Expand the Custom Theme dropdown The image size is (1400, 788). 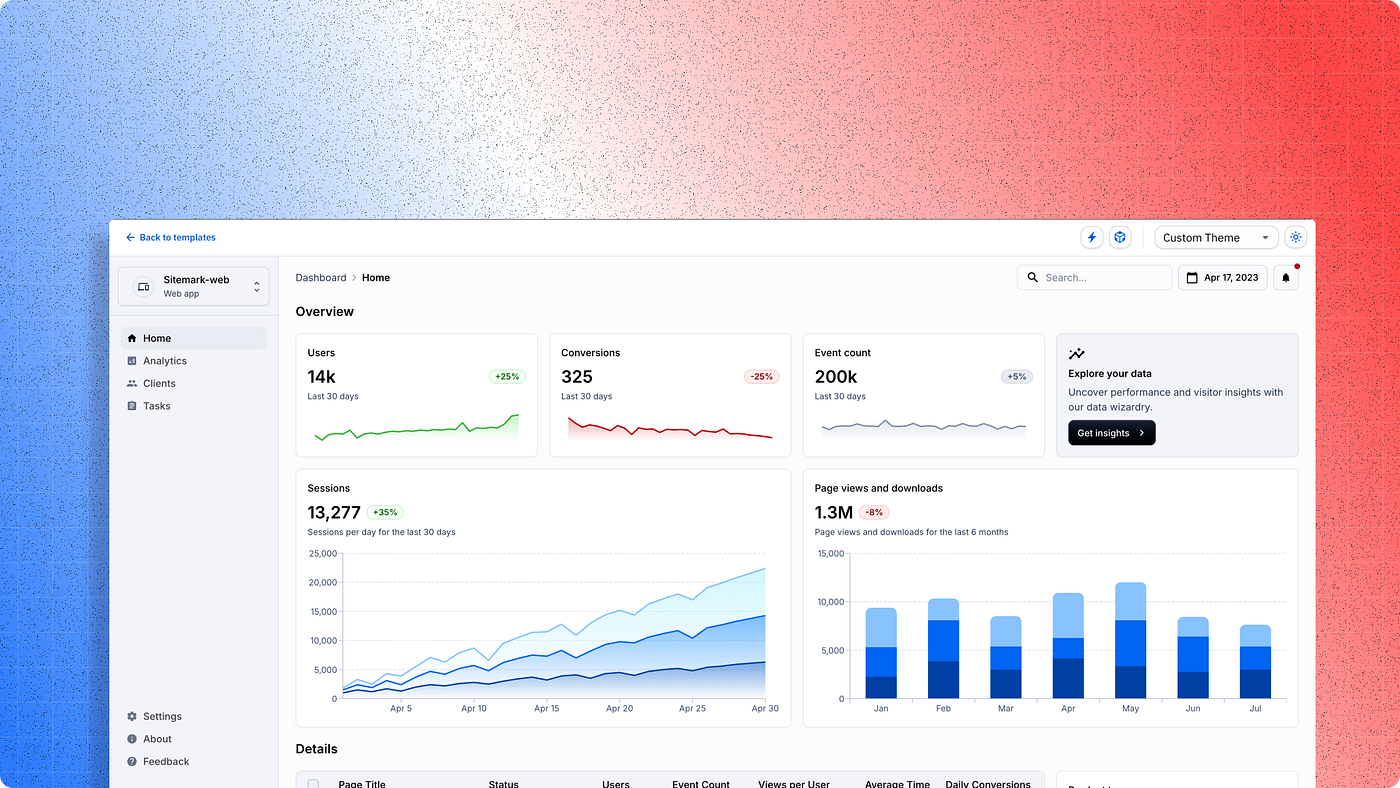(1216, 238)
